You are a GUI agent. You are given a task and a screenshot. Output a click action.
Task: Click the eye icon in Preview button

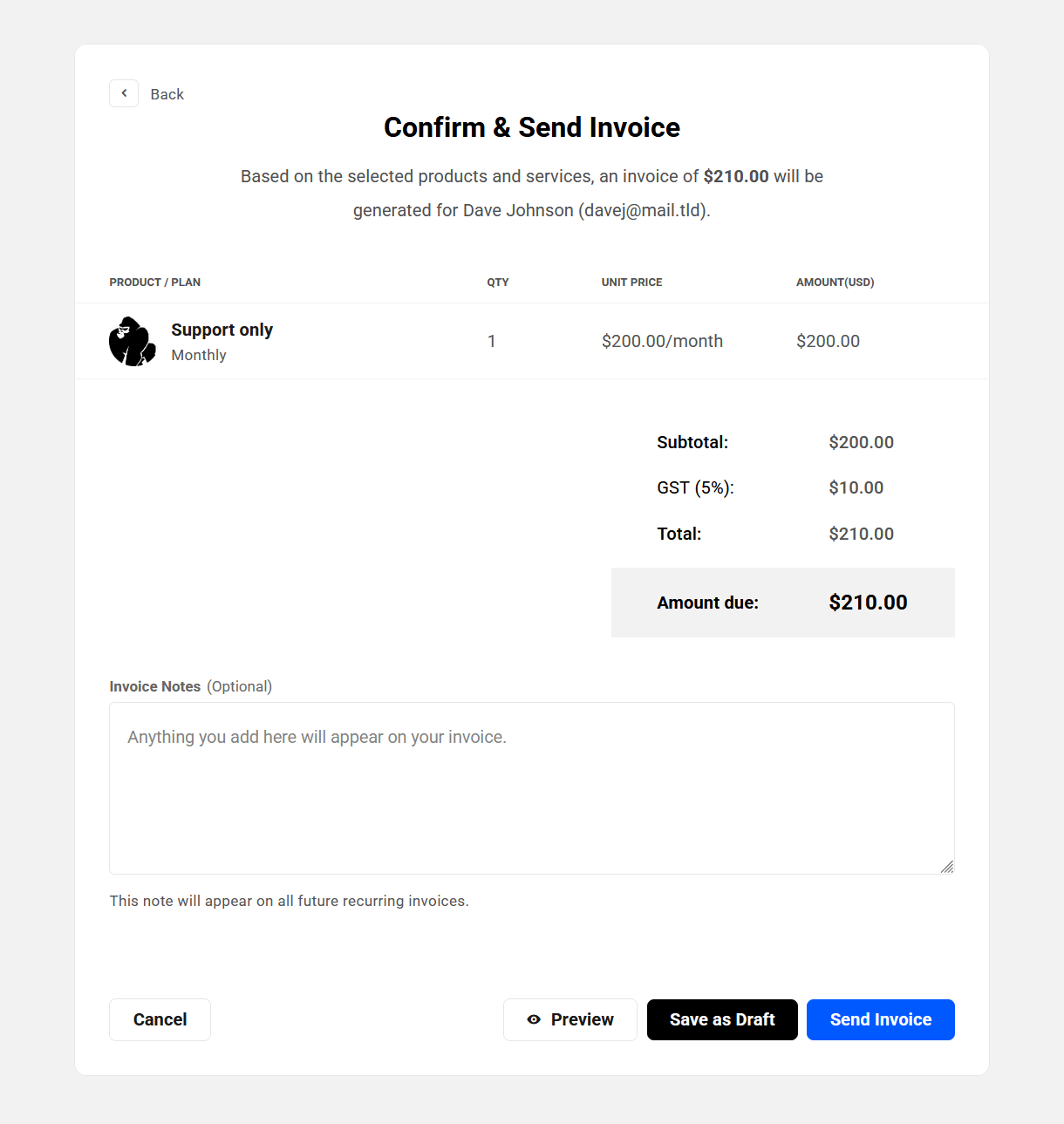coord(534,1019)
